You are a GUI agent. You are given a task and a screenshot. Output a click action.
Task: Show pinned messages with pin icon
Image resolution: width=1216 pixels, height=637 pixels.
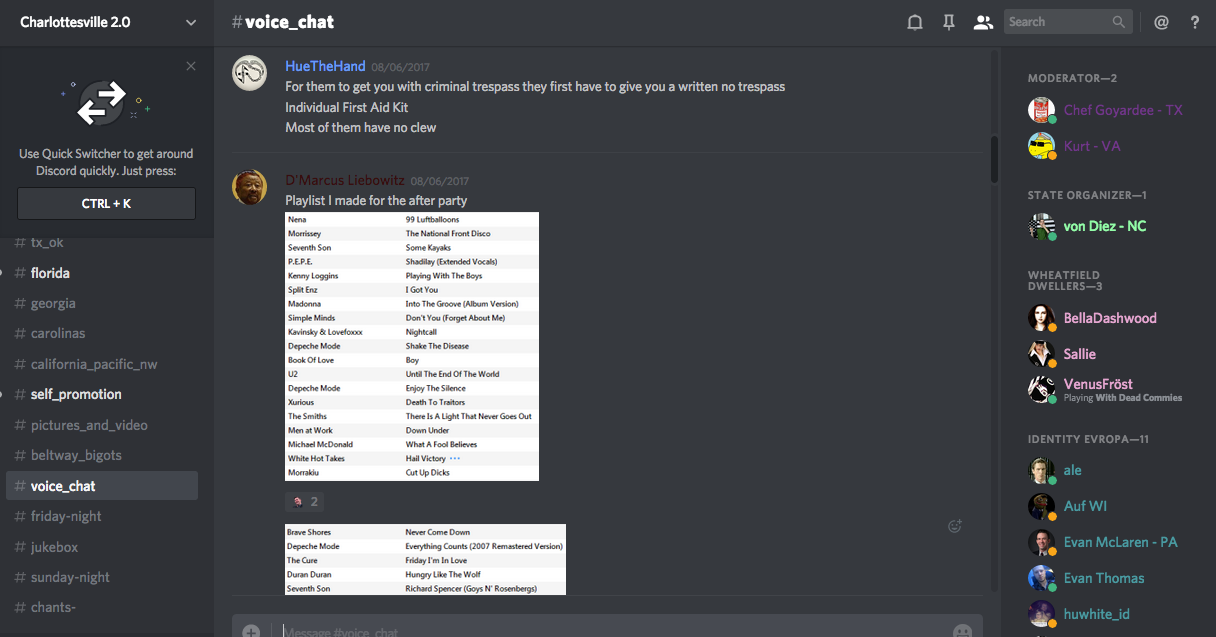pos(949,22)
